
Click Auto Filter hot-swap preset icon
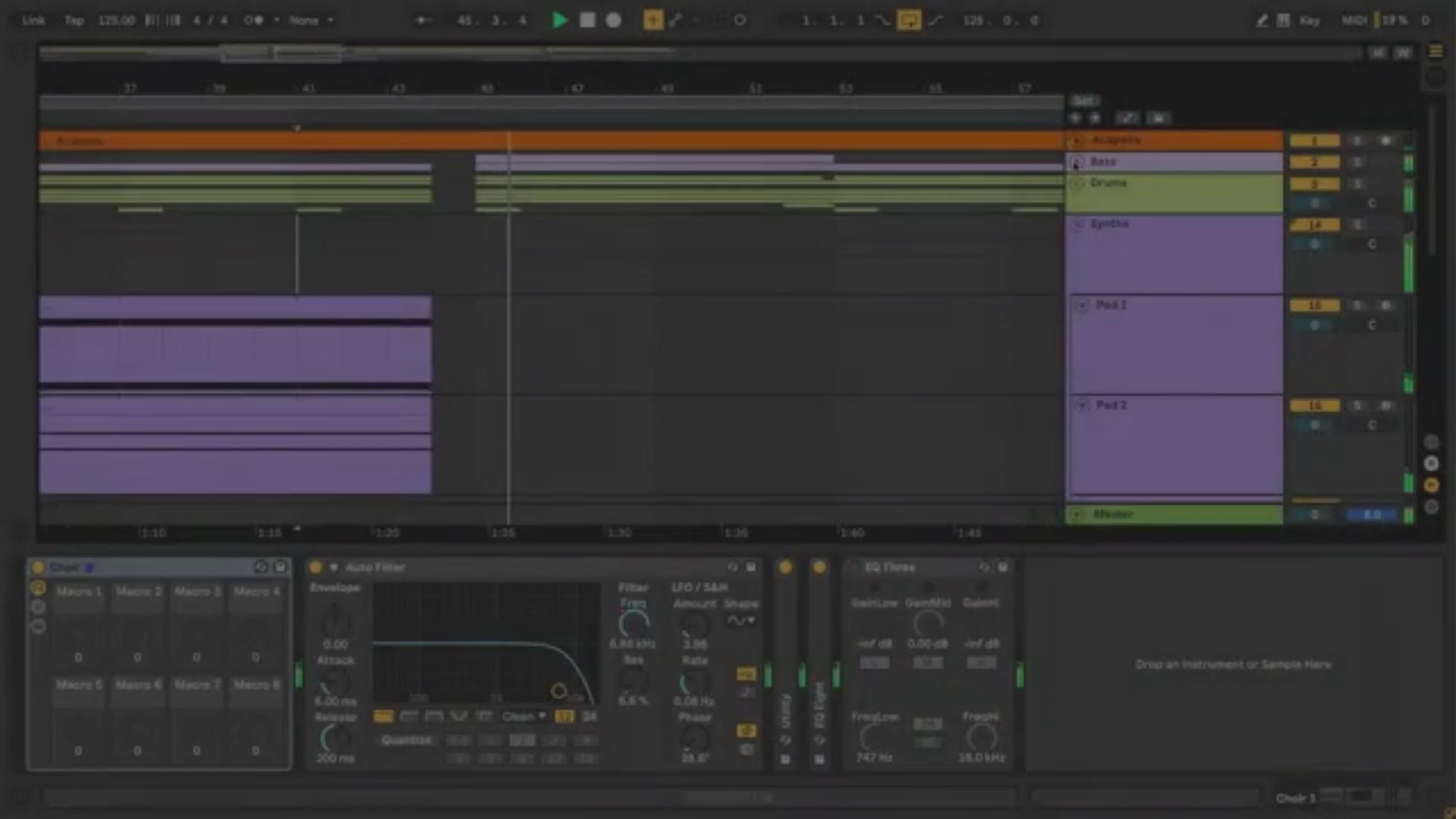click(733, 567)
